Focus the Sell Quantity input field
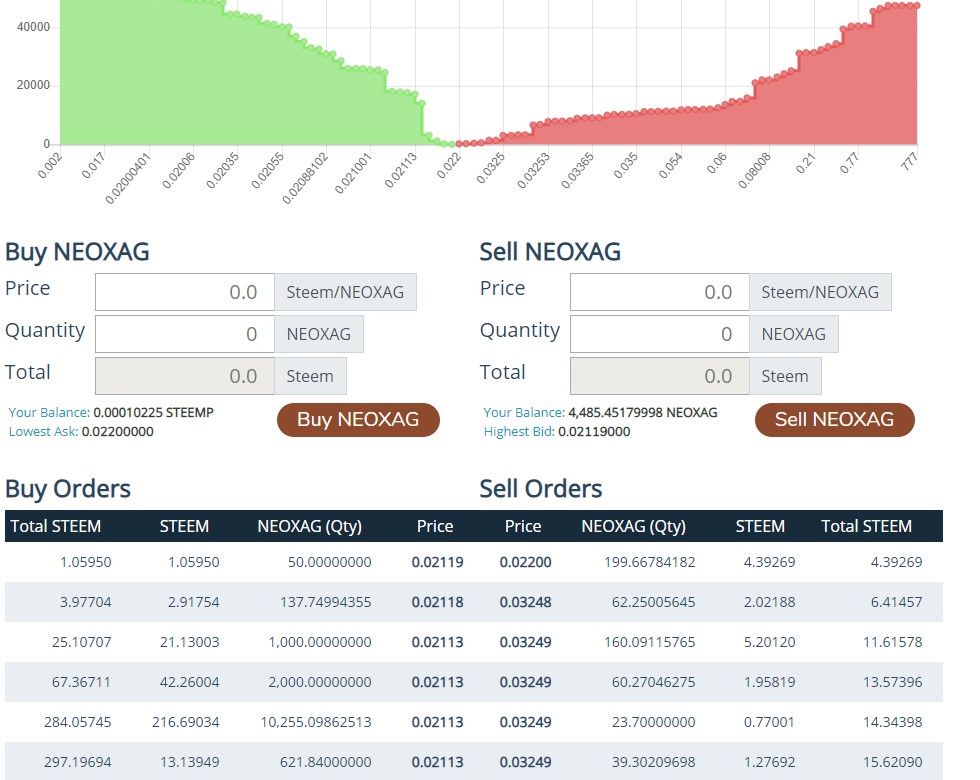The width and height of the screenshot is (980, 780). click(660, 334)
